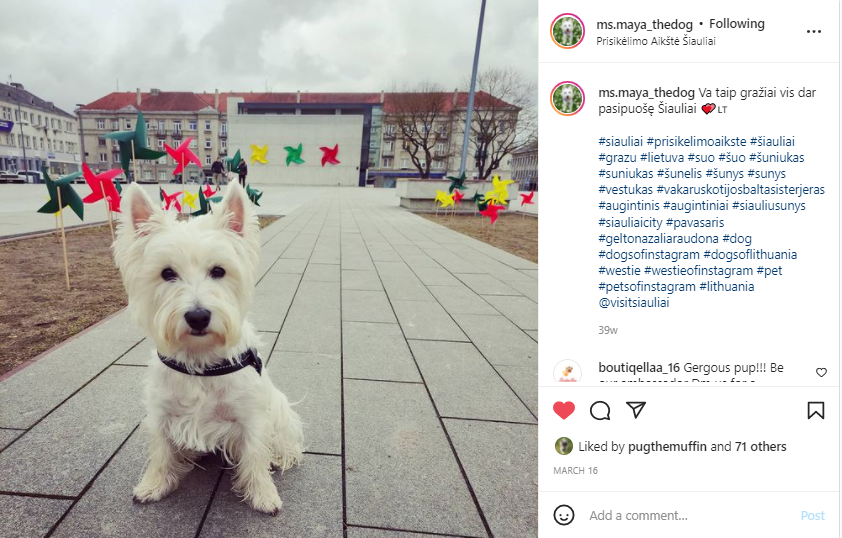The image size is (842, 538).
Task: Click the dog photo image
Action: (x=269, y=269)
